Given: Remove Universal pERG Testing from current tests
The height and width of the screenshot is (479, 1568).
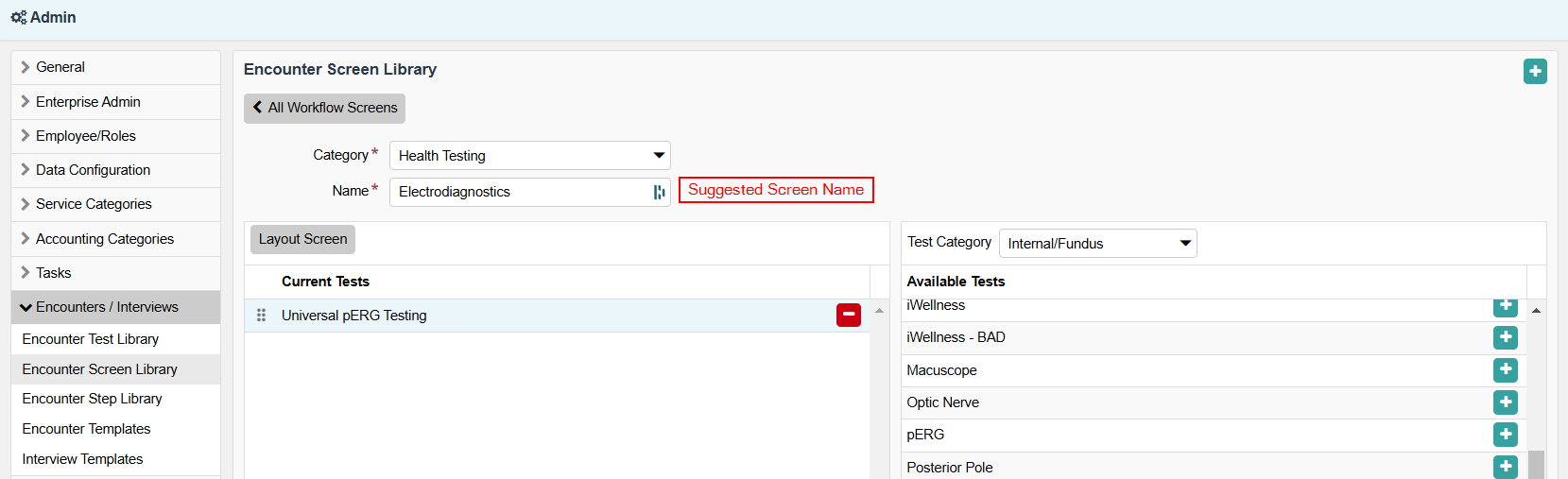Looking at the screenshot, I should click(848, 316).
